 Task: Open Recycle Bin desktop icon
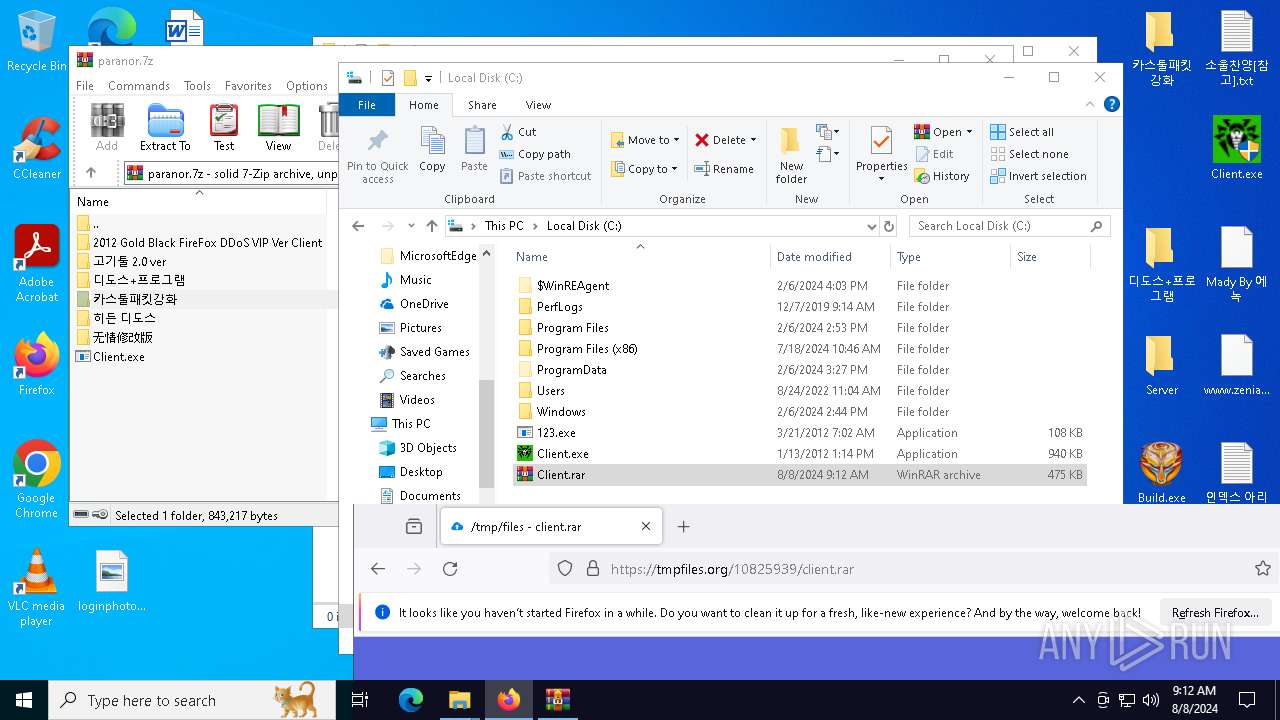coord(36,42)
